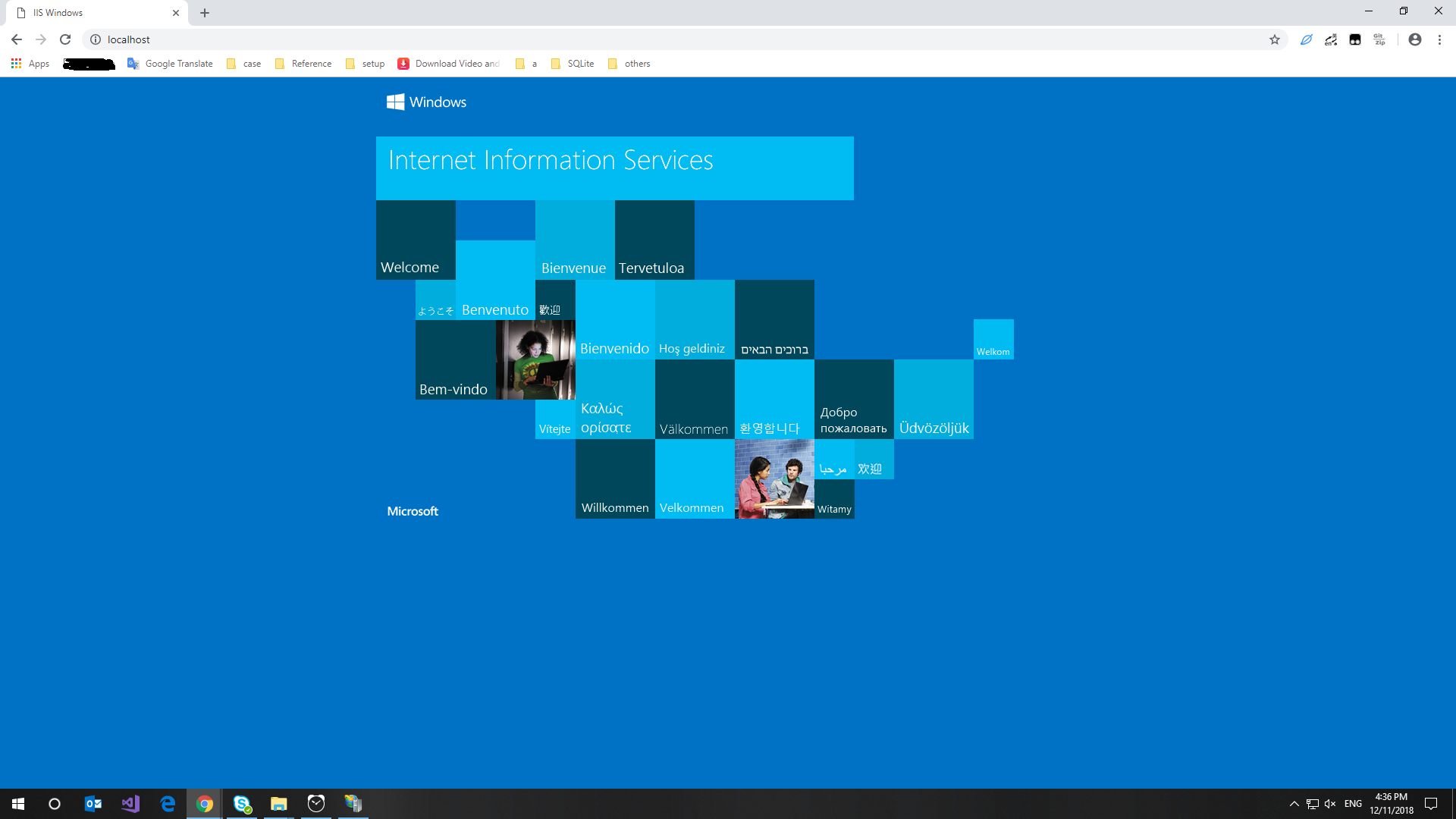Click the Καλώς ορίσατε tile
Image resolution: width=1456 pixels, height=819 pixels.
click(615, 399)
